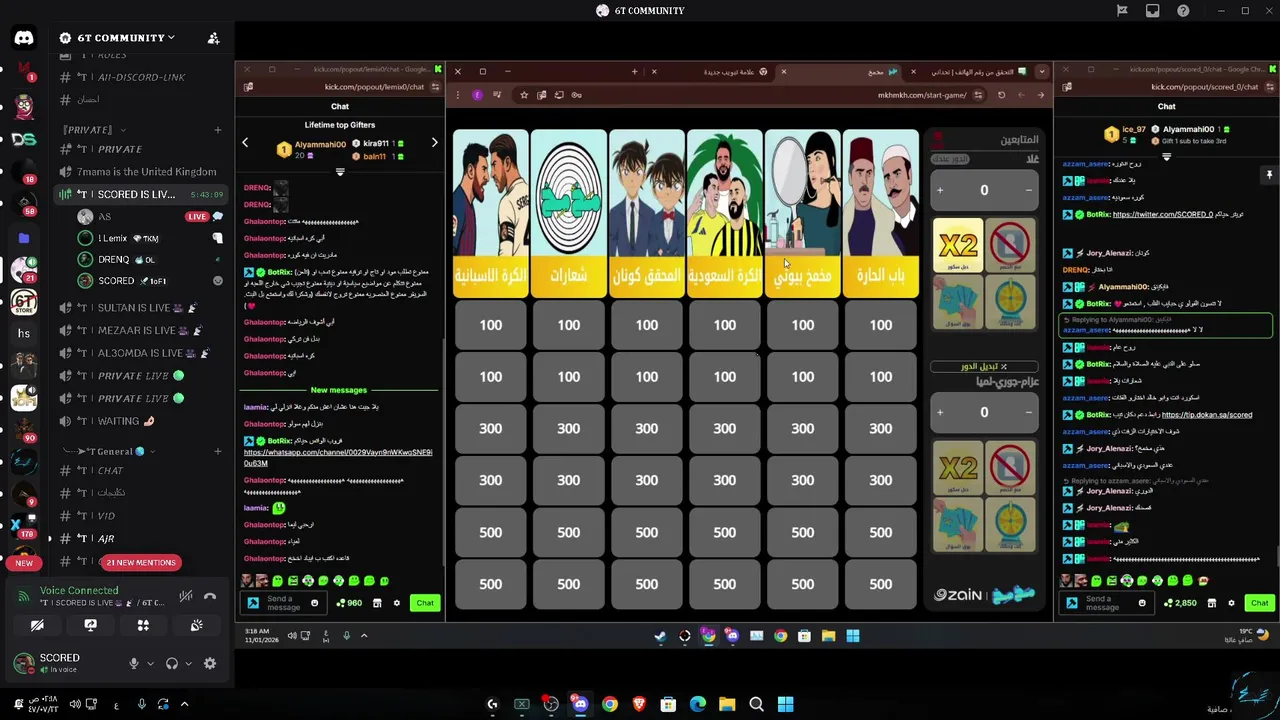Select user DRENQ in the voice channel

click(x=150, y=259)
